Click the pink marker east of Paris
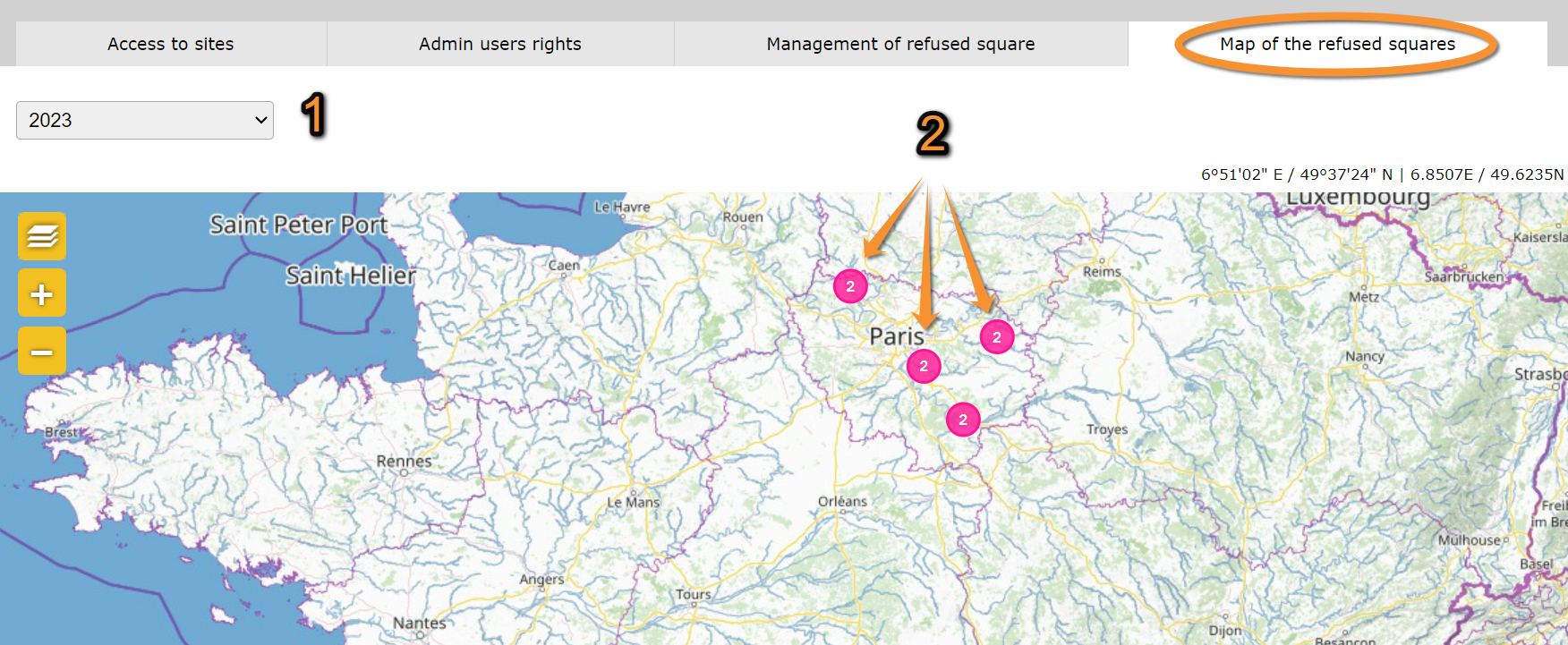1568x645 pixels. (996, 337)
